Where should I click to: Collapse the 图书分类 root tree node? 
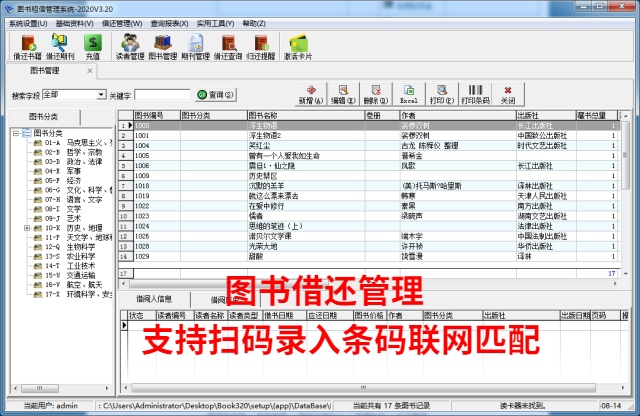click(x=16, y=133)
